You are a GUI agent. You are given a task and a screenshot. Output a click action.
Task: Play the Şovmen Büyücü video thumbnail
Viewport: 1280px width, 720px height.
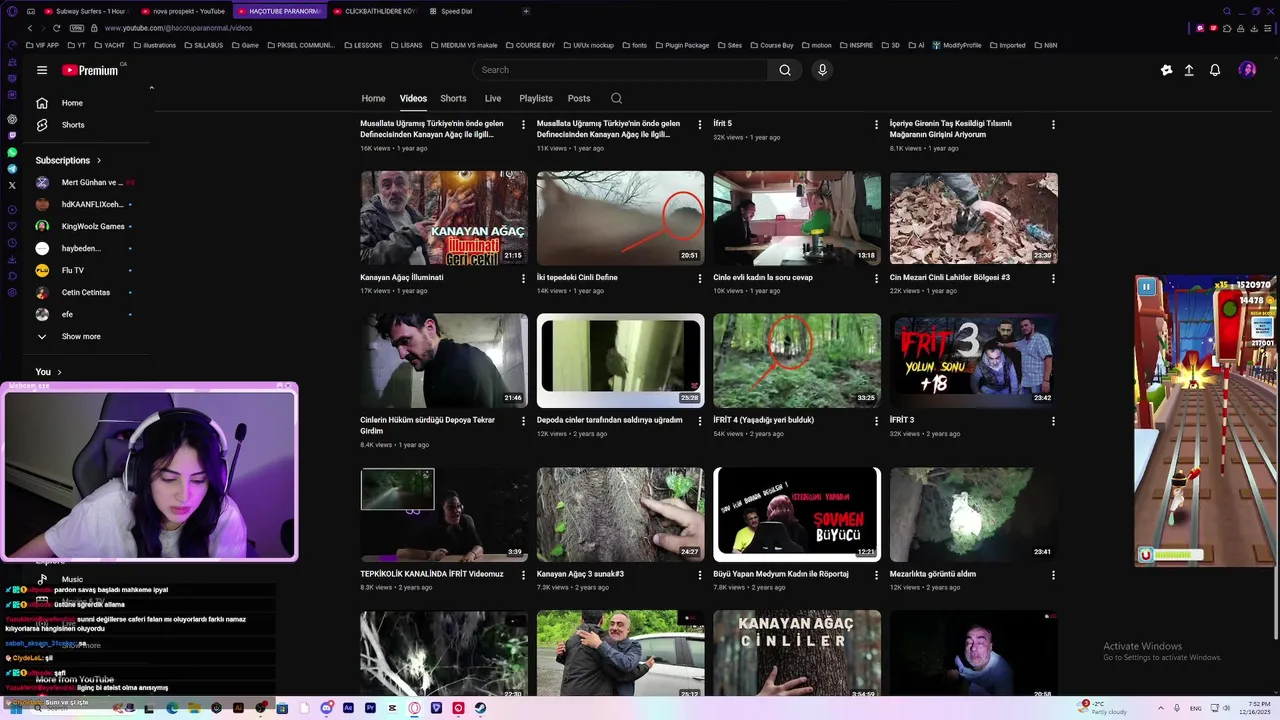click(x=797, y=513)
